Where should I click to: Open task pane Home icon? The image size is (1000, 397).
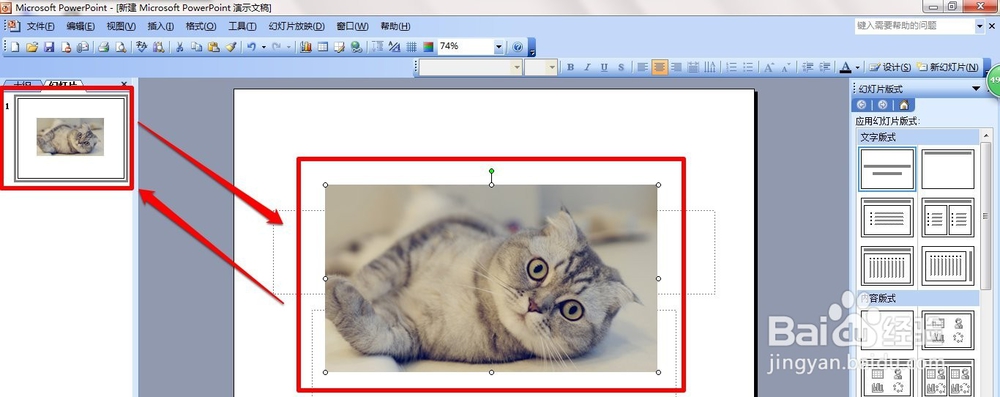point(904,105)
